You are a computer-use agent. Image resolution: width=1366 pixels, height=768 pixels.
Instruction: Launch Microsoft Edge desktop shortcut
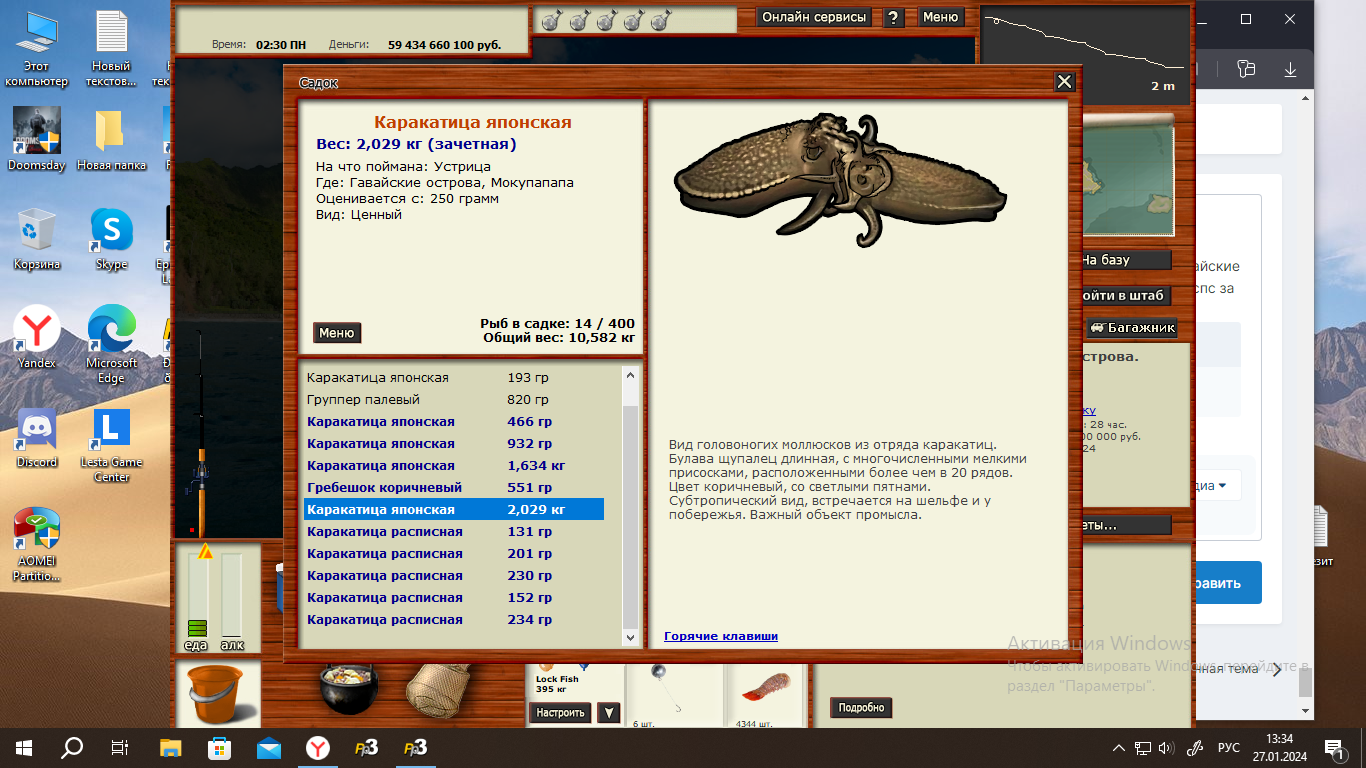click(x=111, y=343)
